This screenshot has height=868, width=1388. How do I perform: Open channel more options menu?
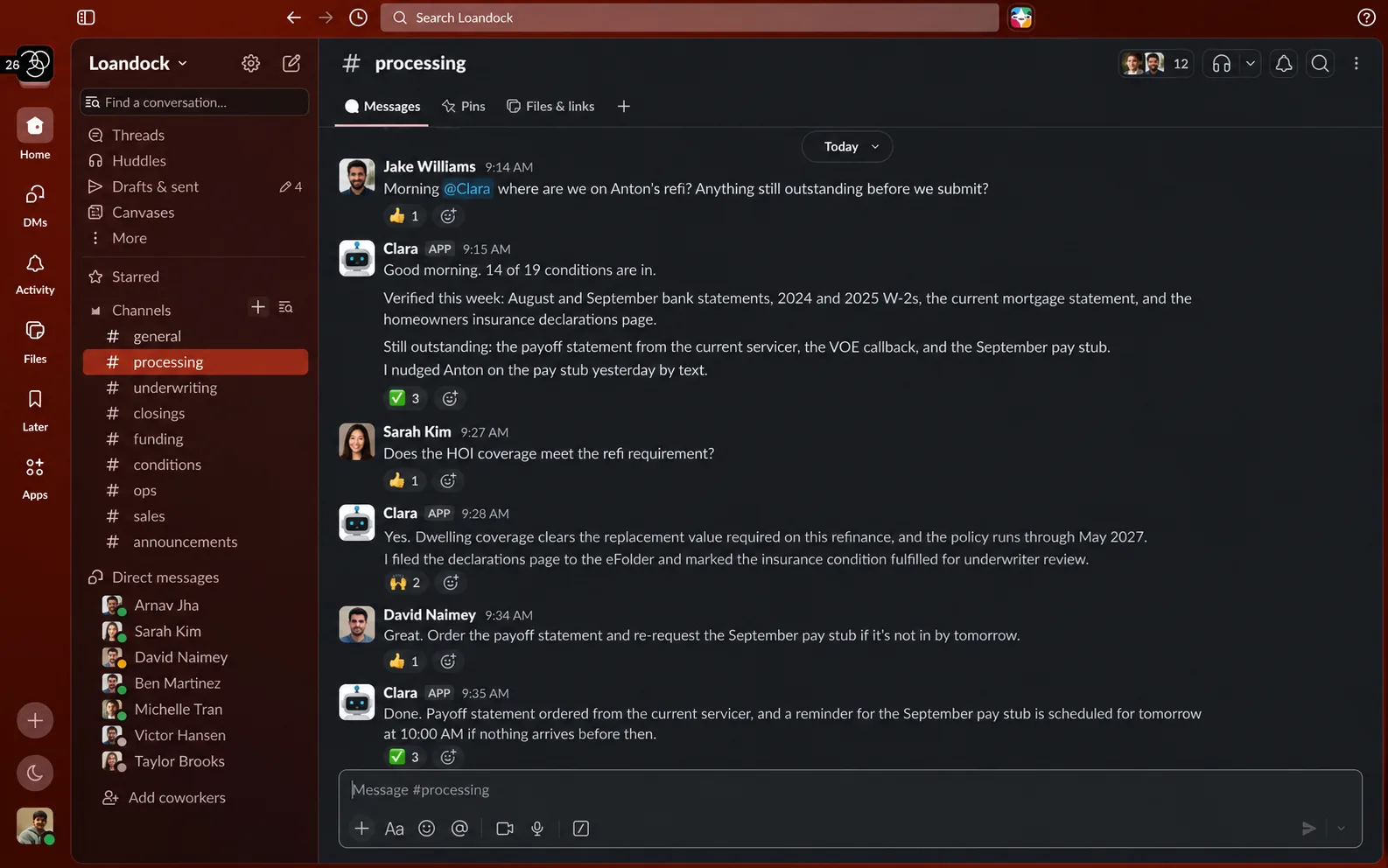pos(1356,64)
